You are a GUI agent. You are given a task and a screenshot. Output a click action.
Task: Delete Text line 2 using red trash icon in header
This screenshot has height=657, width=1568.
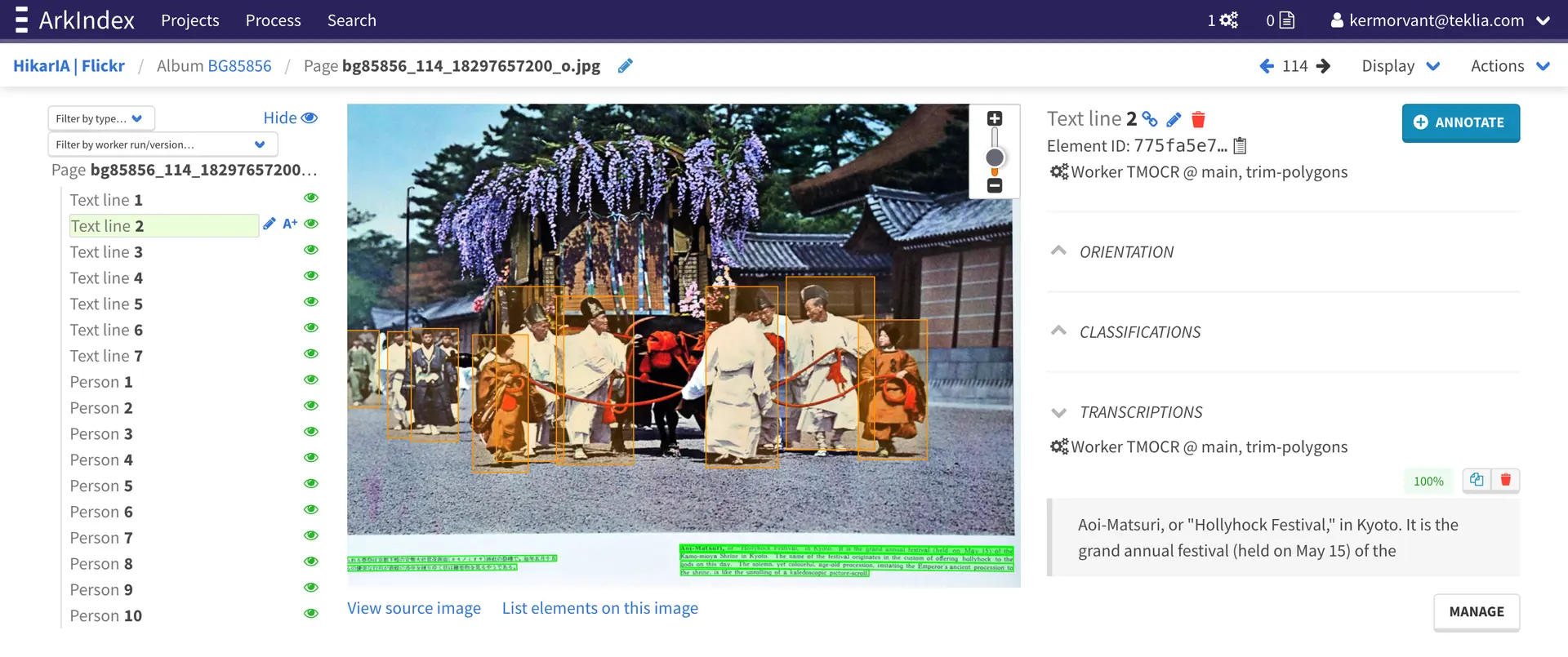[x=1198, y=120]
